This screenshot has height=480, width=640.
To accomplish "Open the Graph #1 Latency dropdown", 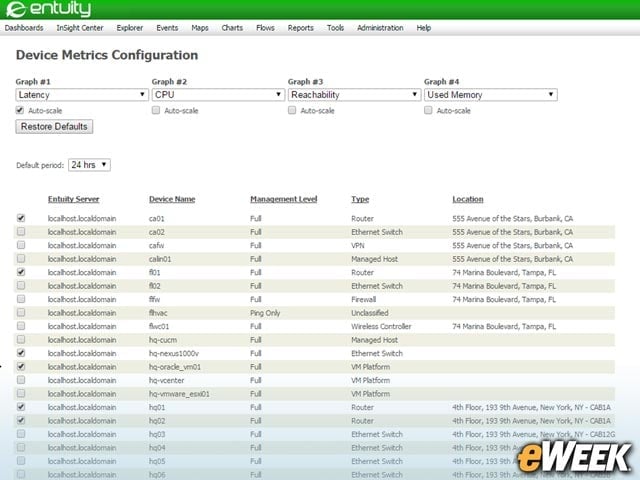I will point(82,95).
